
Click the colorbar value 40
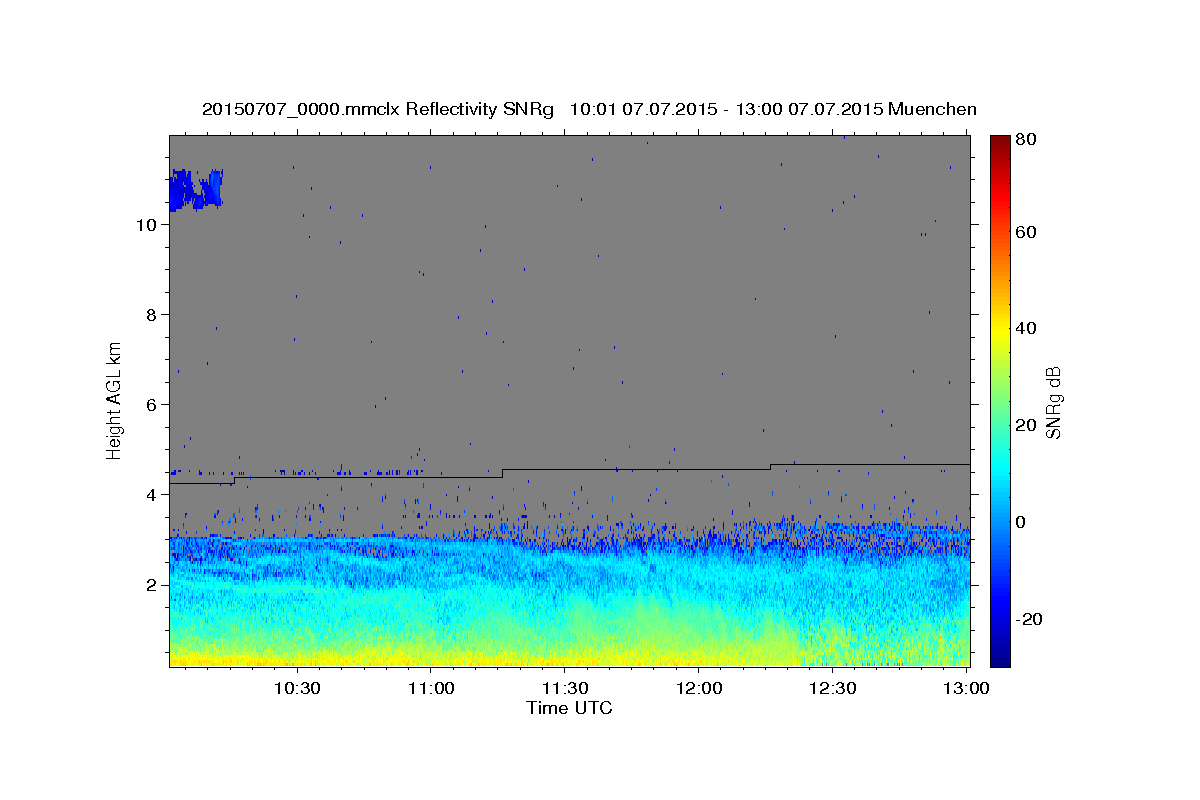(x=1026, y=328)
